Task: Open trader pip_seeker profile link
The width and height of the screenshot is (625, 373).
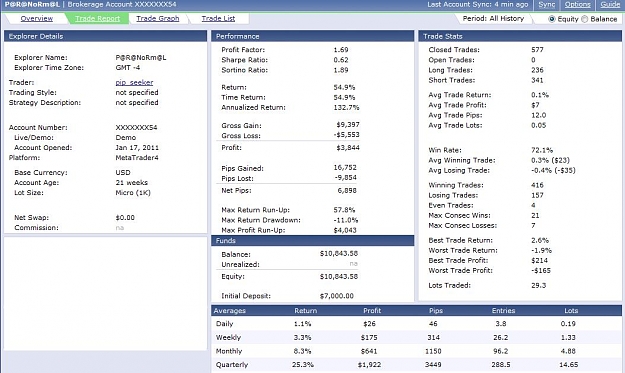Action: pos(134,82)
